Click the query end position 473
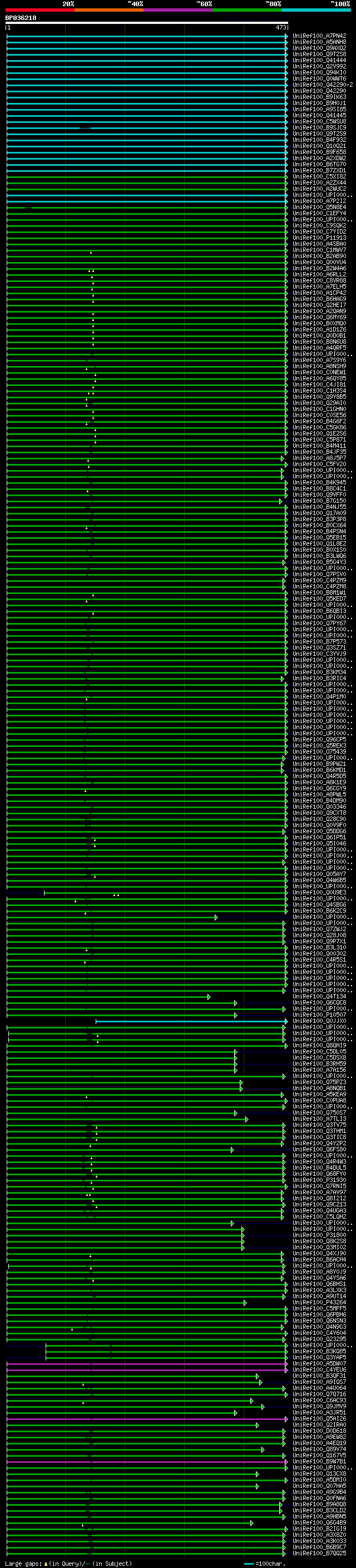356x1568 pixels. [x=281, y=27]
